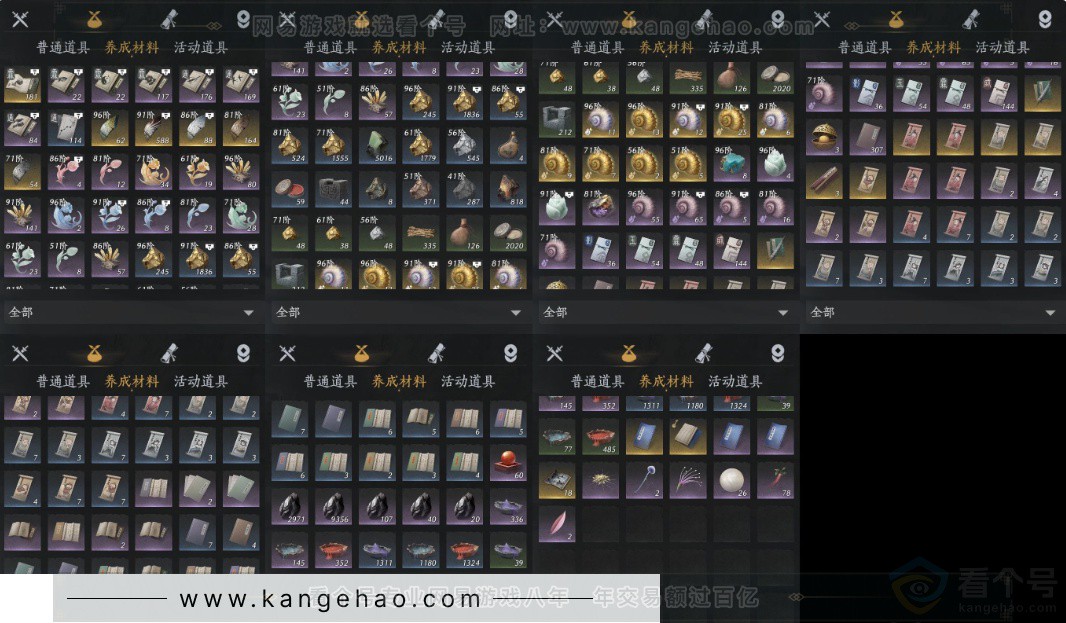The height and width of the screenshot is (623, 1066).
Task: Open the 全部 dropdown under second inventory
Action: pyautogui.click(x=397, y=312)
